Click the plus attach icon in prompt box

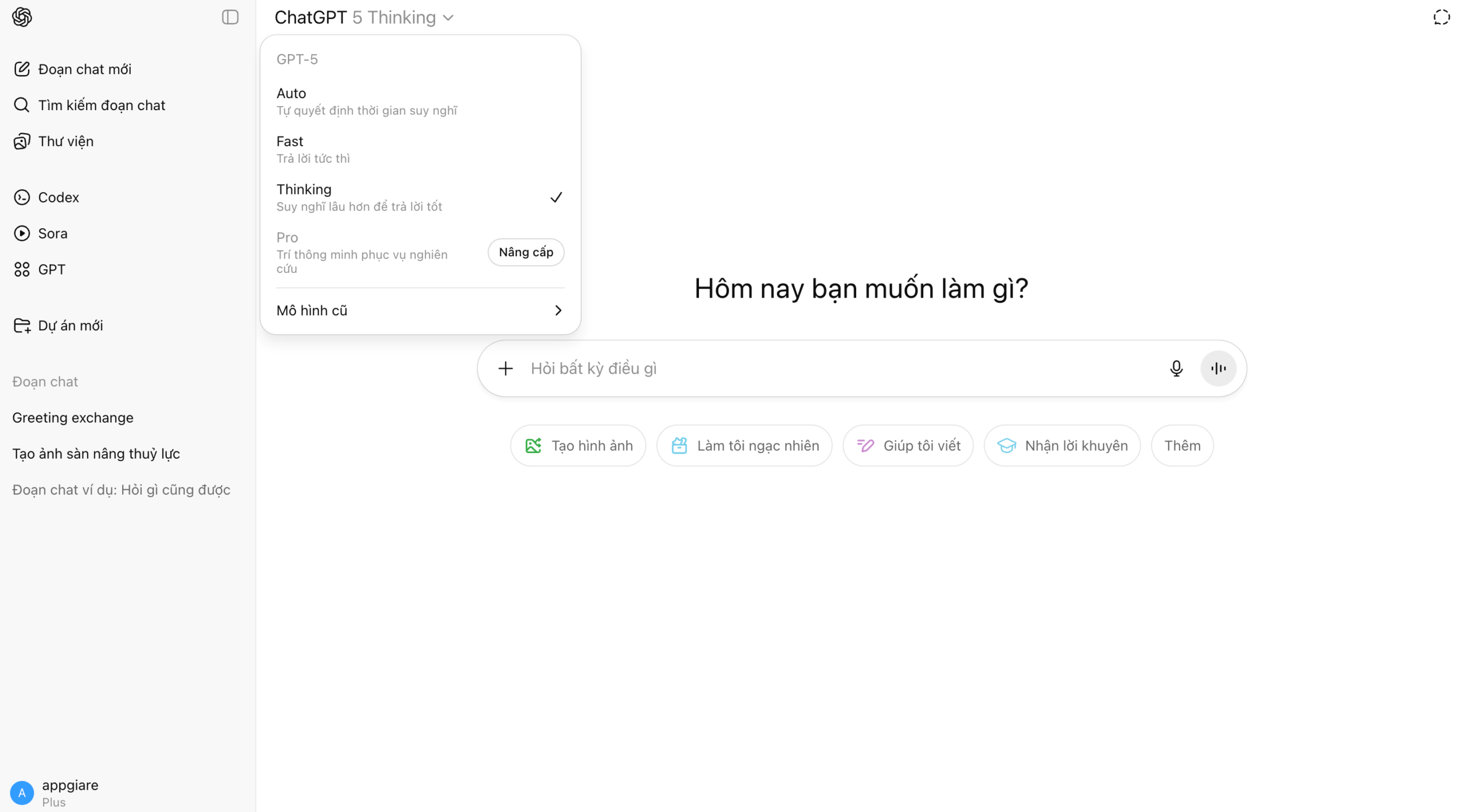[x=505, y=368]
